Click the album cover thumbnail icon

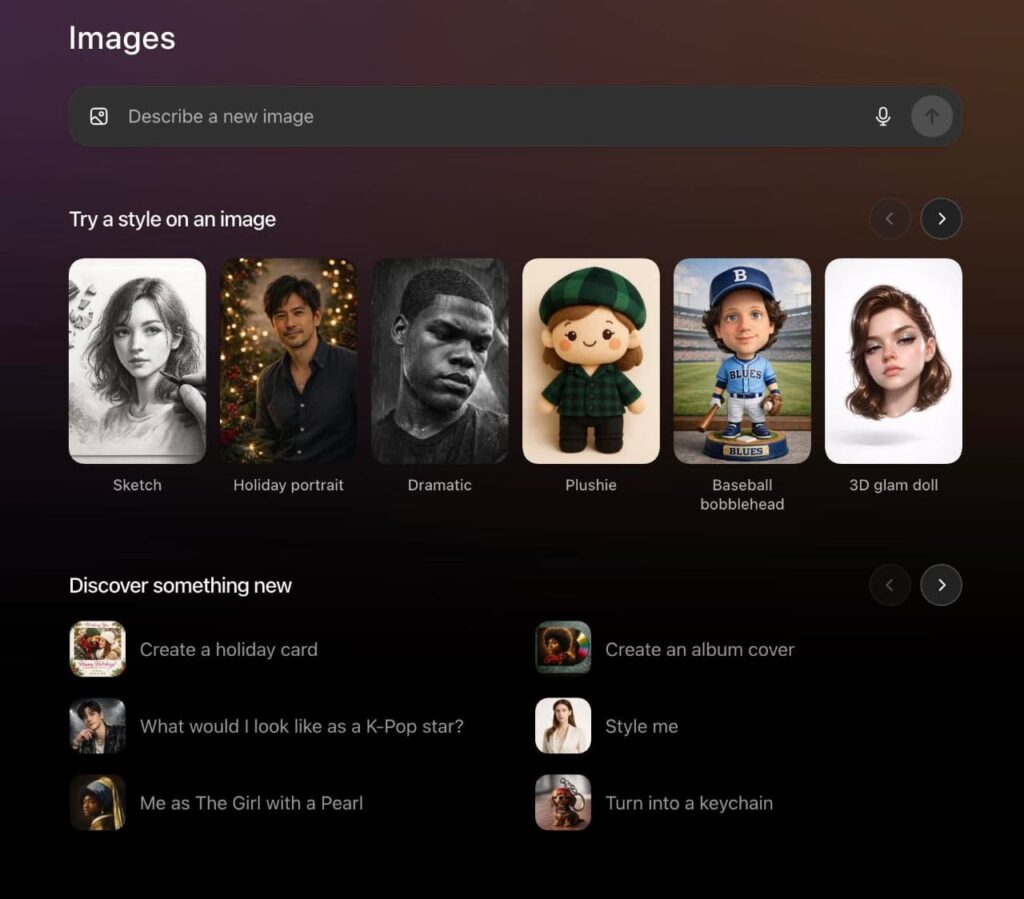point(563,649)
